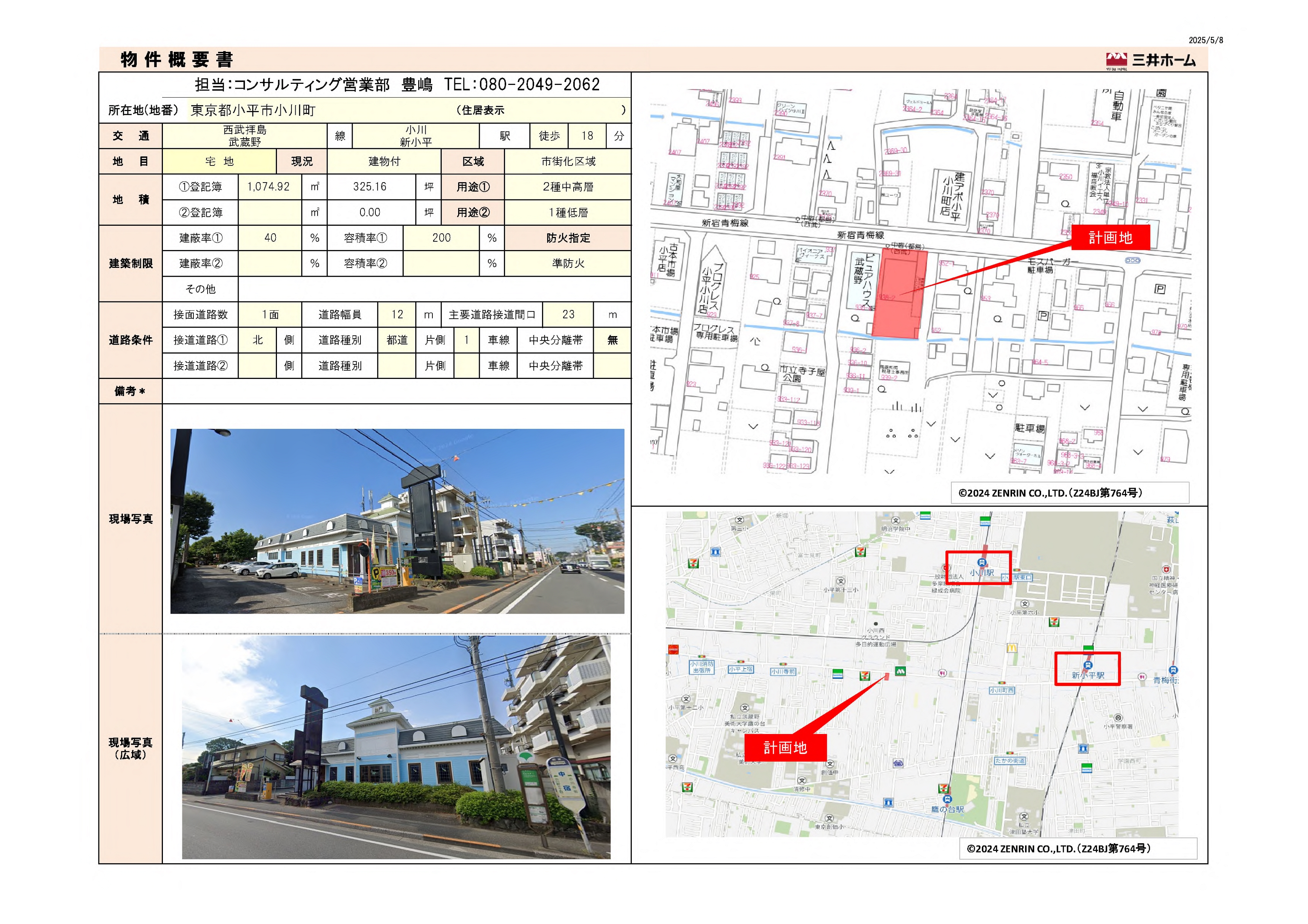
Task: Click the 準防火 fire designation cell
Action: (567, 263)
